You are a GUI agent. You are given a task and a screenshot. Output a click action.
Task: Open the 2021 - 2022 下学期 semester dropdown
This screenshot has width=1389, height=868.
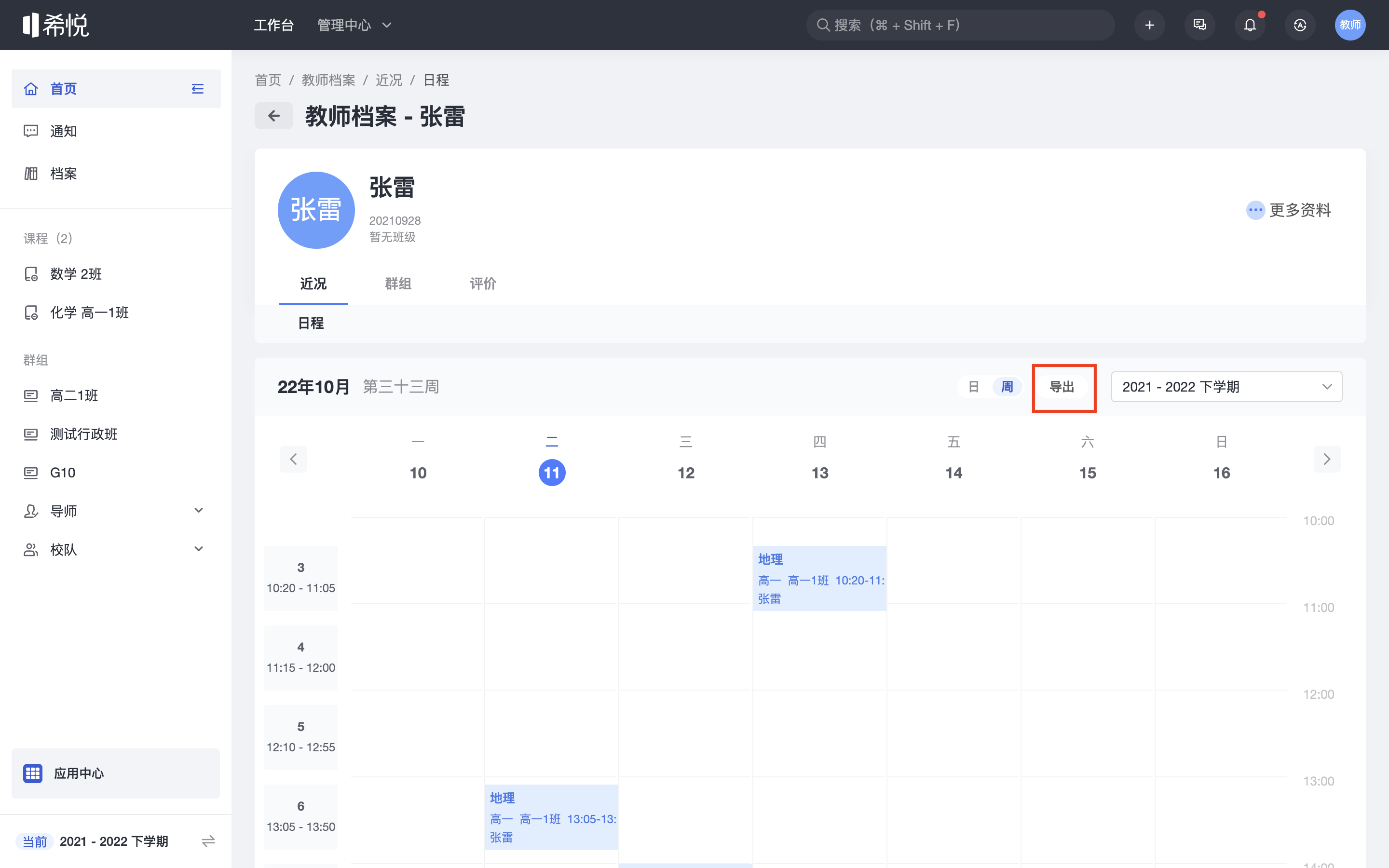(x=1226, y=387)
